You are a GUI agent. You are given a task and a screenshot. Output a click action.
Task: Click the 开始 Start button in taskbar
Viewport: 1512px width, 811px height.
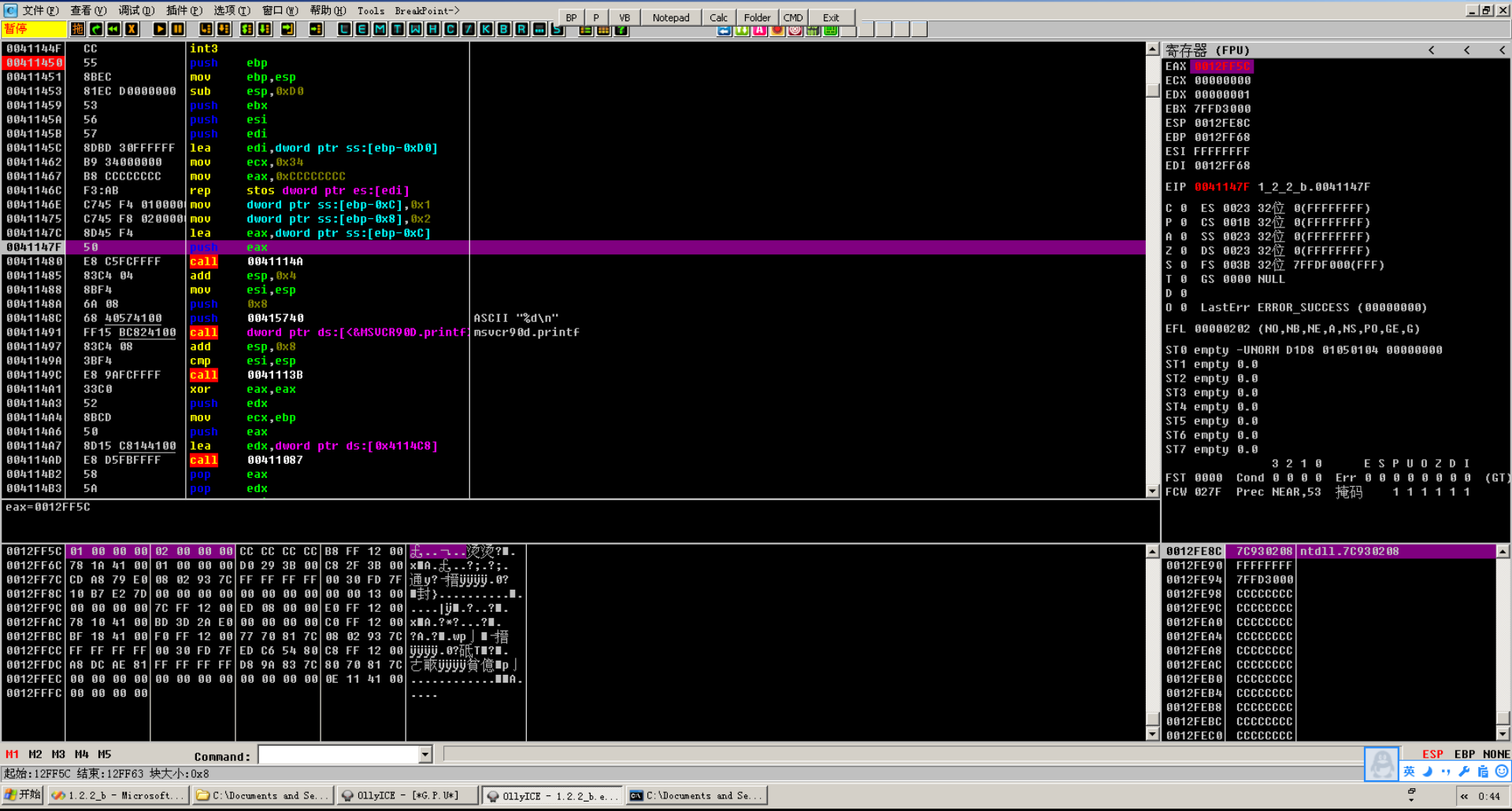(23, 795)
